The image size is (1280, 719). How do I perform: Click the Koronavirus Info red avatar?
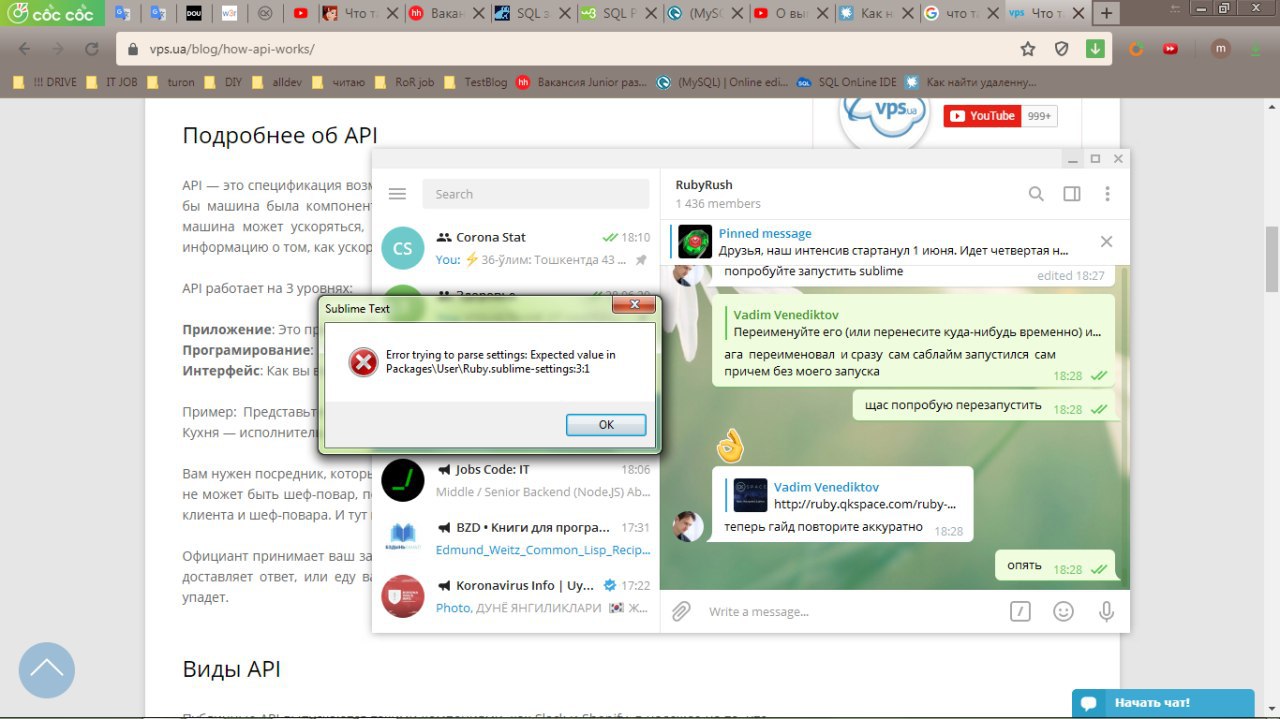coord(403,596)
